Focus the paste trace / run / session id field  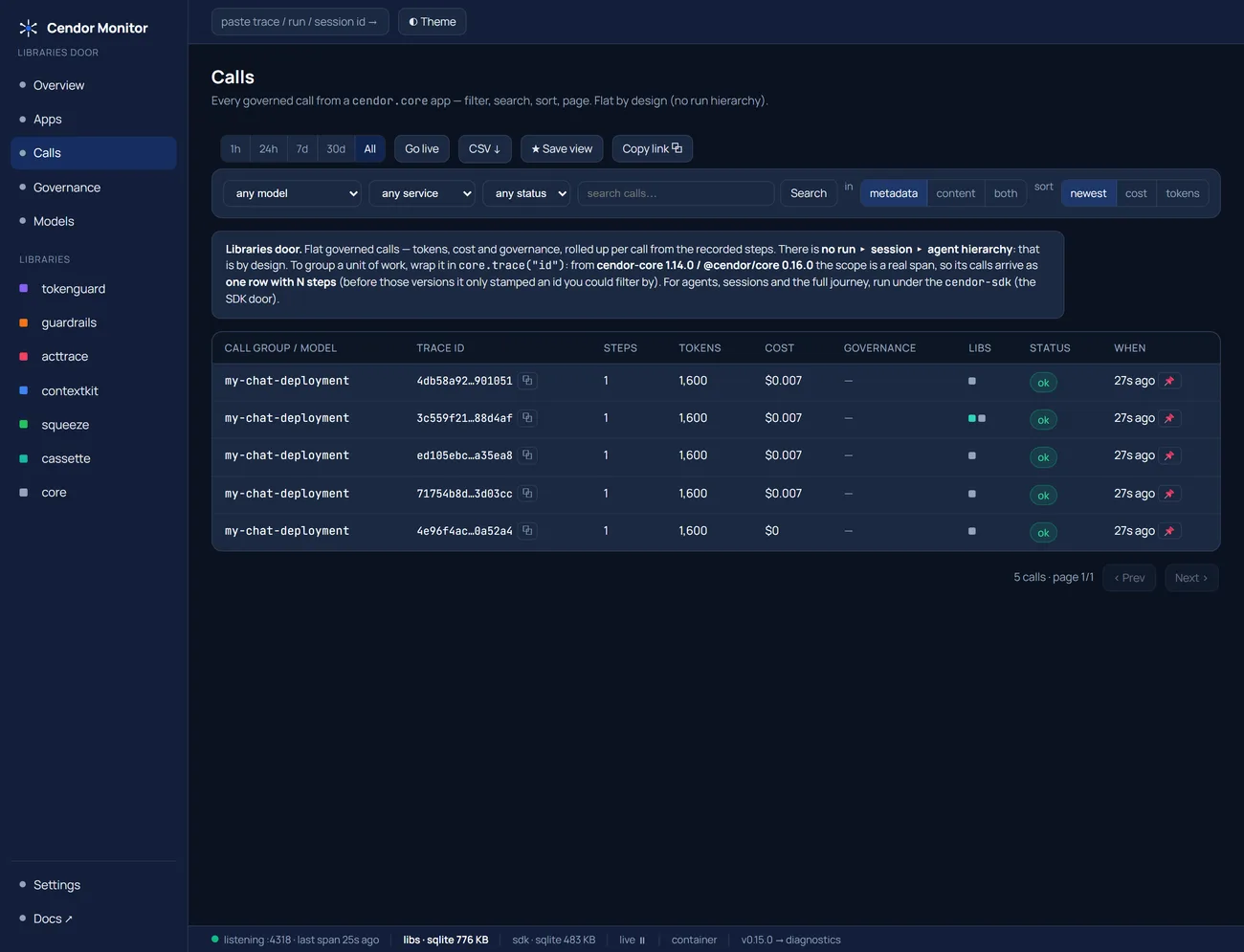click(300, 21)
